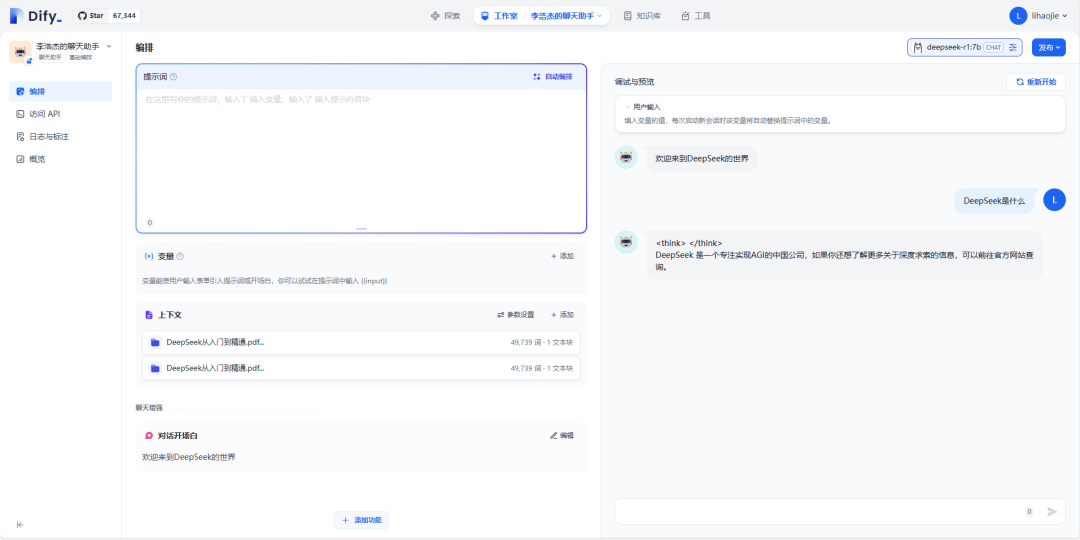
Task: Click the 发布 publish button
Action: [1048, 48]
